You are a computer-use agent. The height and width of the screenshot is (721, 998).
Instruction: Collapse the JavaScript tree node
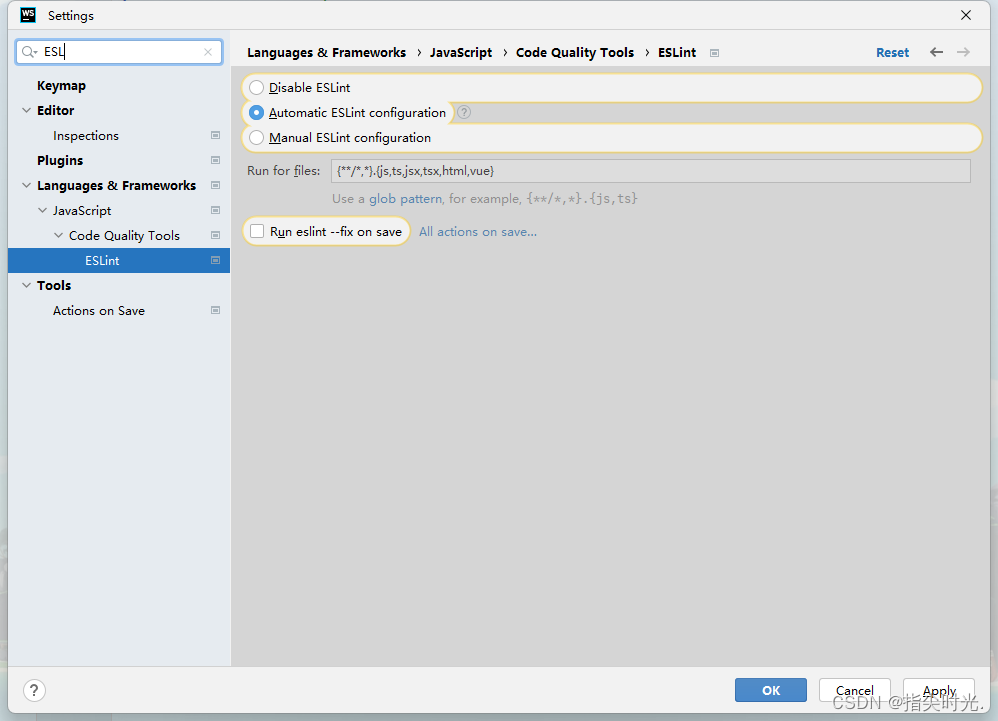(42, 211)
